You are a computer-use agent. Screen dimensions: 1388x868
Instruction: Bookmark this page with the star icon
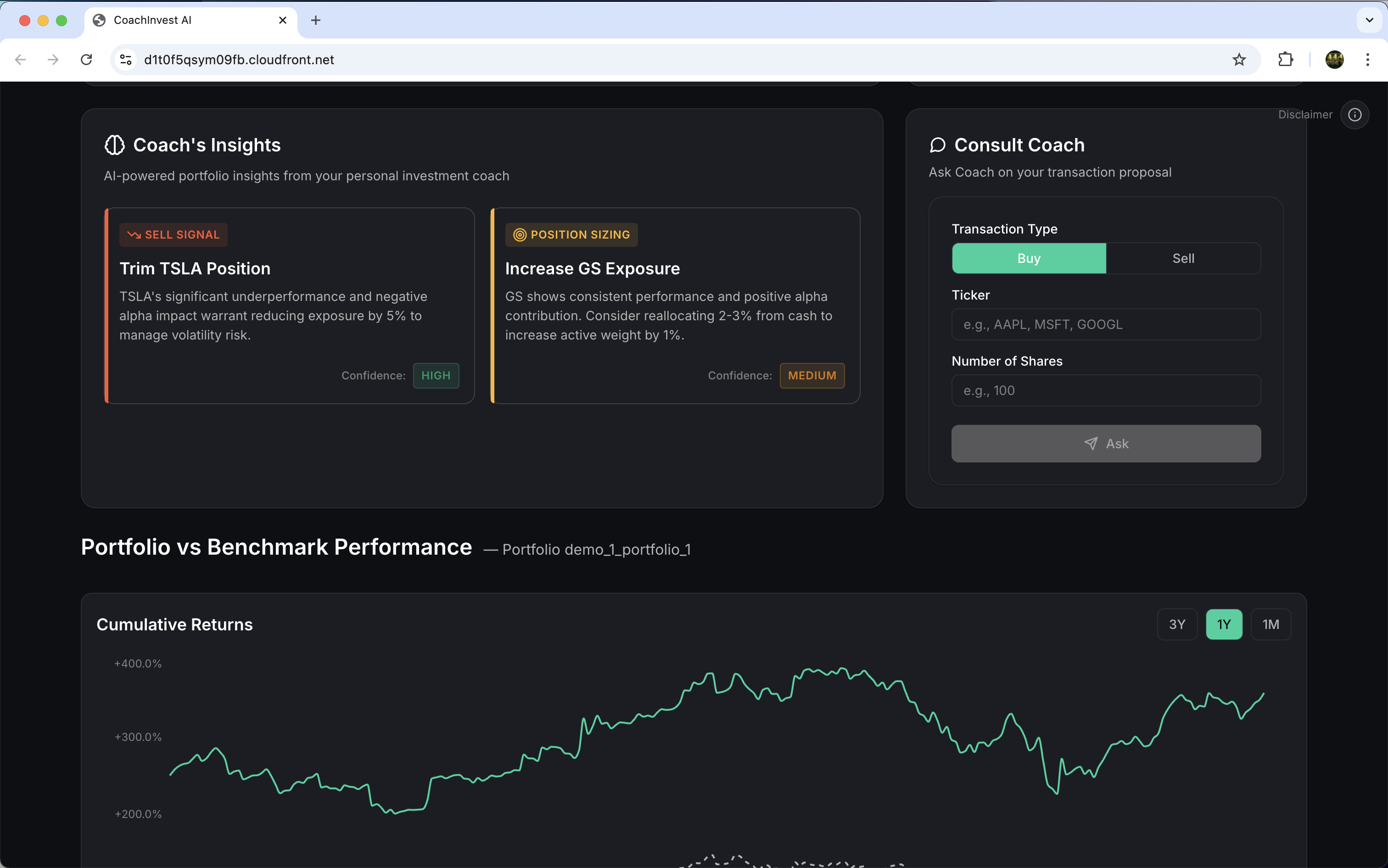[1239, 60]
